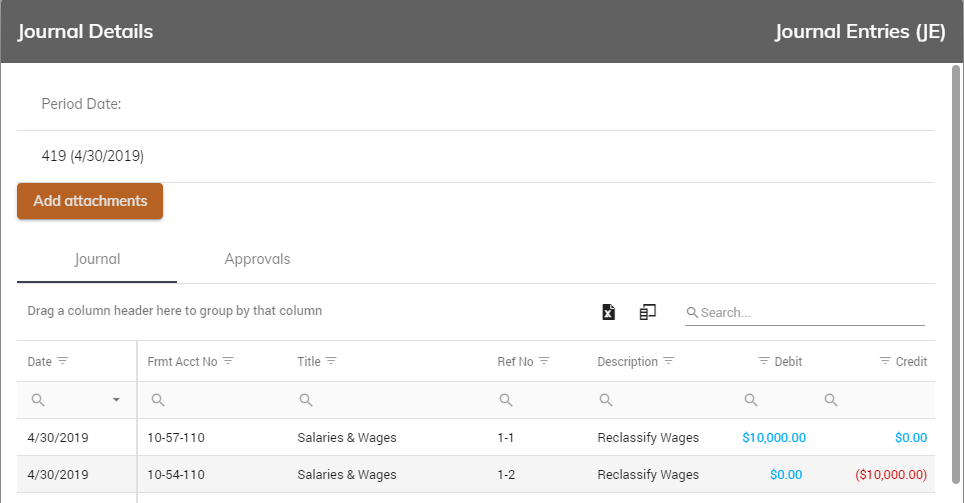Click filter icon on Frmt Acct No header
964x503 pixels.
pos(228,361)
